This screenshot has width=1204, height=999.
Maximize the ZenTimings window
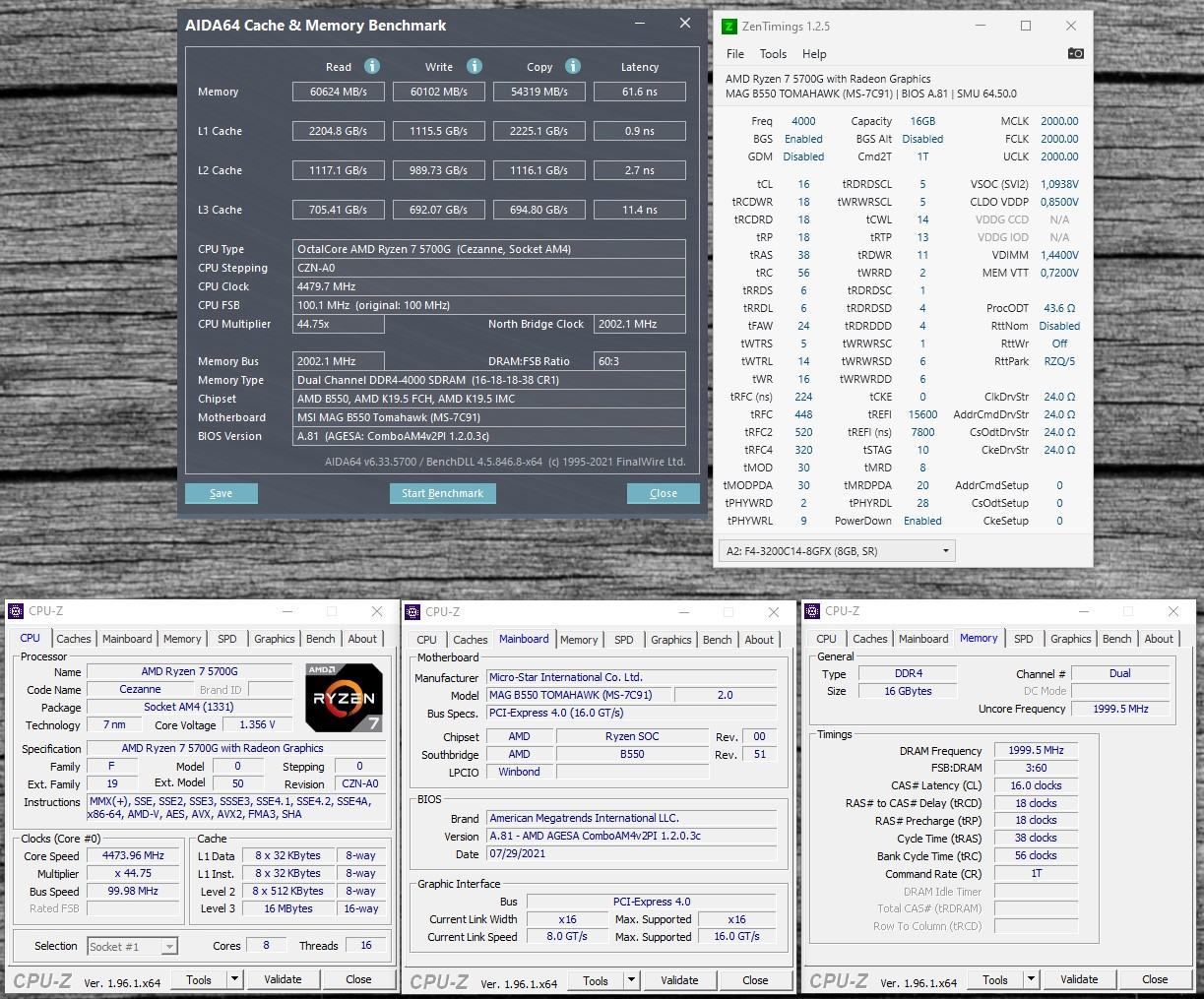[x=1025, y=26]
